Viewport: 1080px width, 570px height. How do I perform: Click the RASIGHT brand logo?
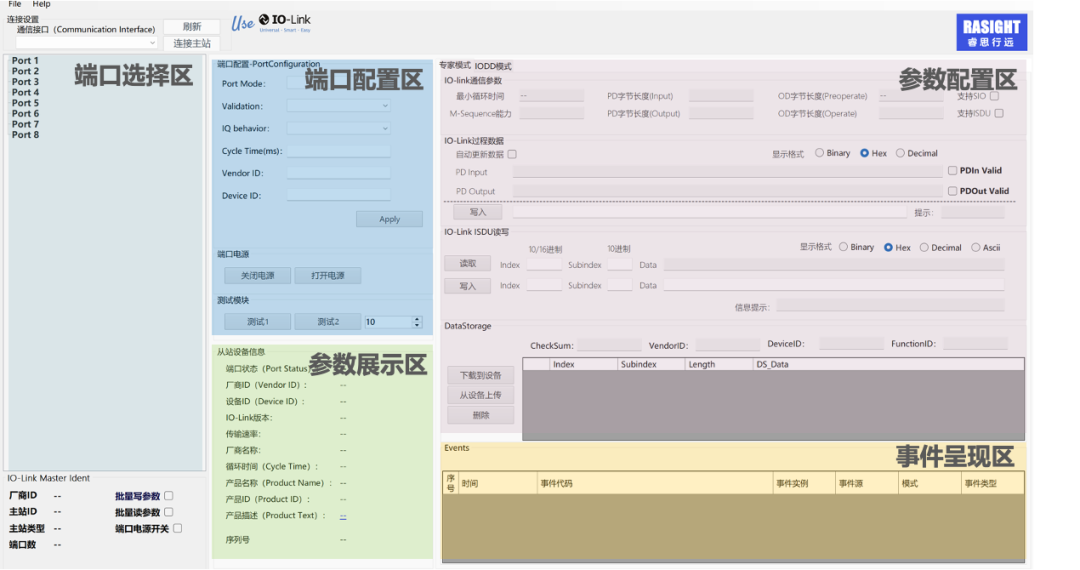pos(991,33)
